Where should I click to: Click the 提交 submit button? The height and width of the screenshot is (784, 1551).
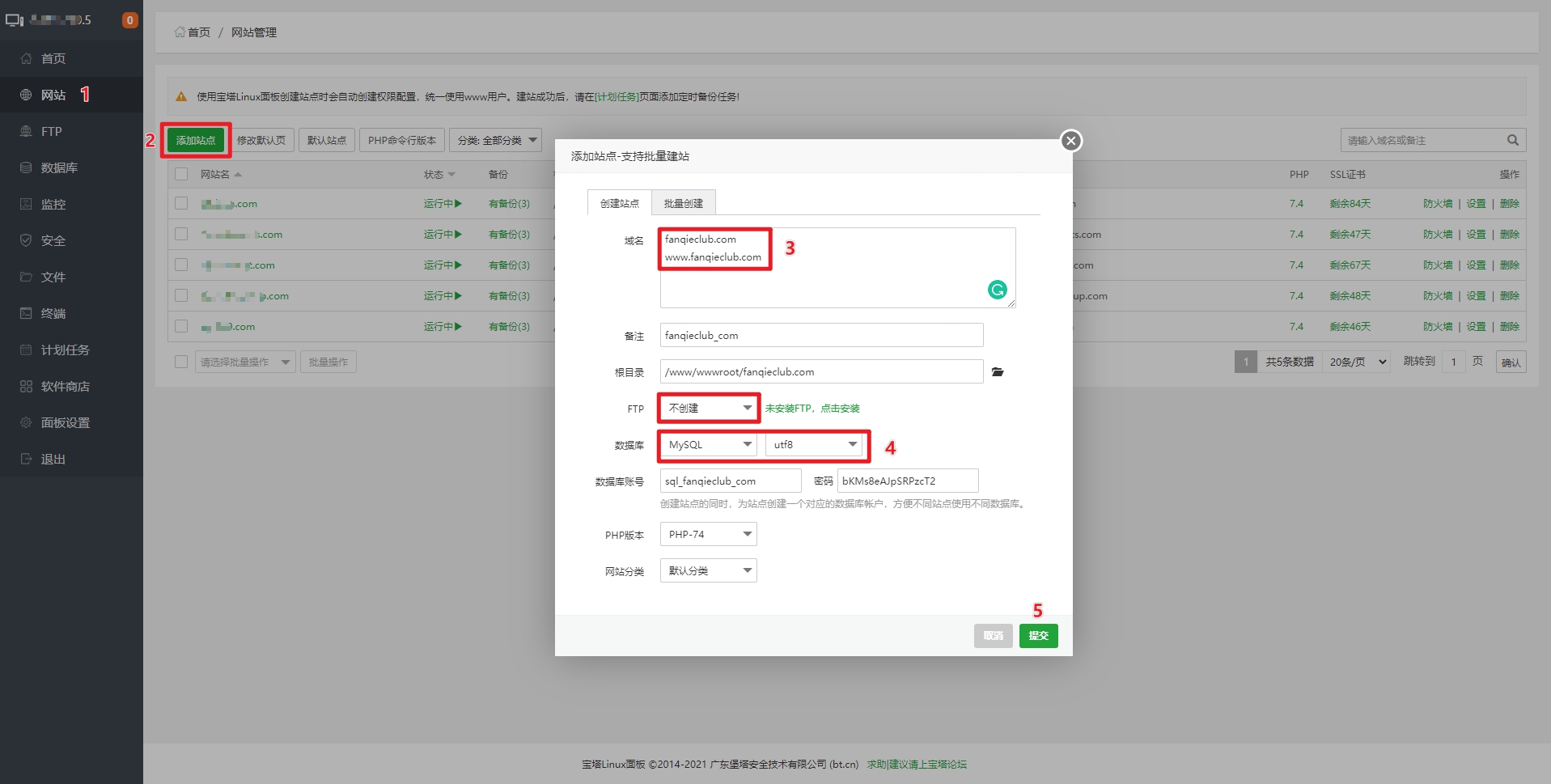(x=1038, y=636)
